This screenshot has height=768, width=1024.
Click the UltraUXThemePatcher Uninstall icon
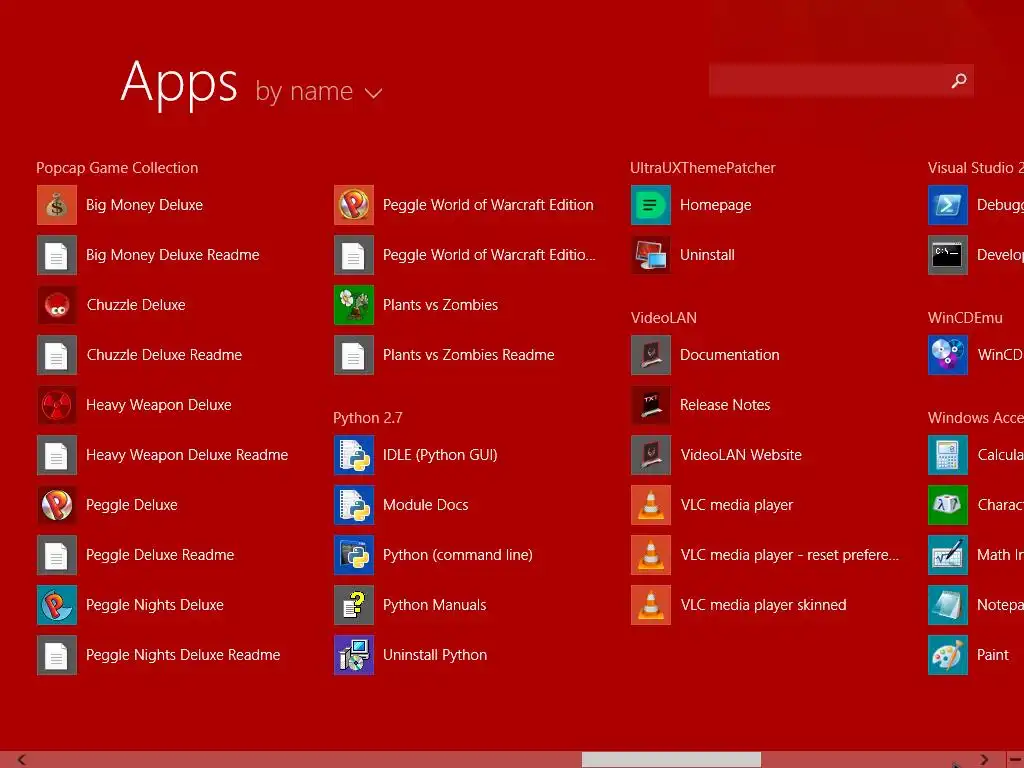[651, 255]
